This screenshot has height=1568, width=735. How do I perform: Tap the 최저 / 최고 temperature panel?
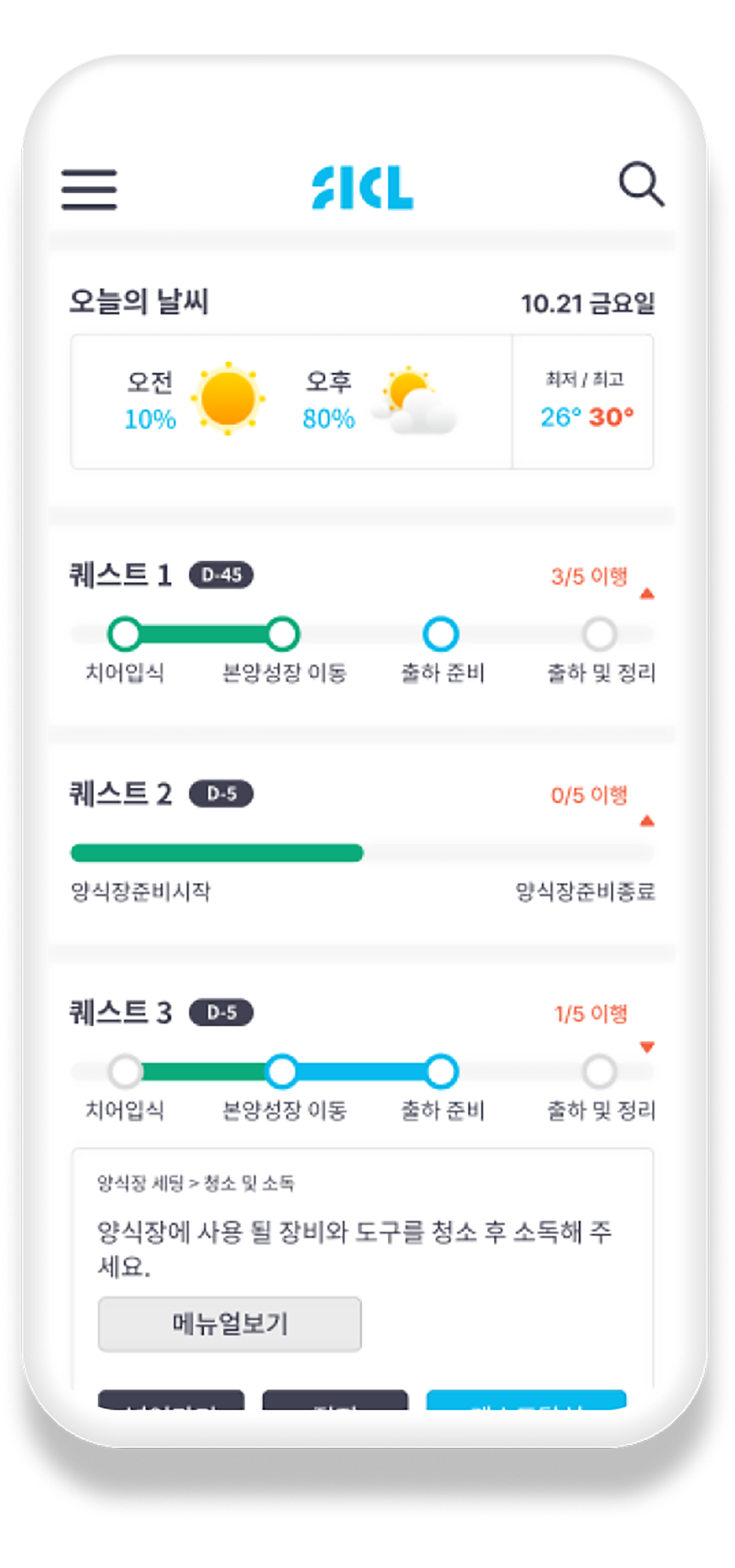[583, 401]
